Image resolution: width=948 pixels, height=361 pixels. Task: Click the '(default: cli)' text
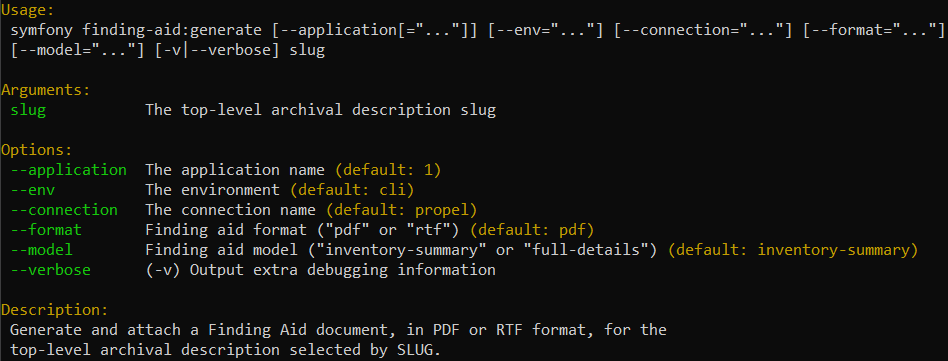pos(351,190)
